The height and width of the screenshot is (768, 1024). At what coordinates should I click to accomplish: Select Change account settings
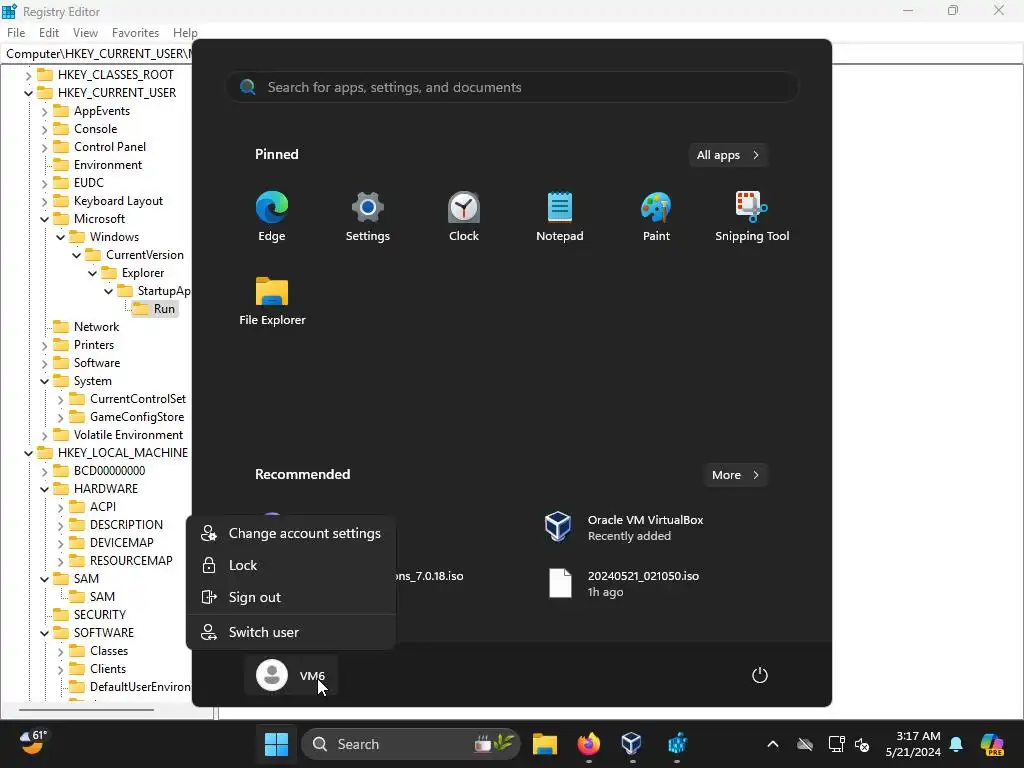point(291,534)
